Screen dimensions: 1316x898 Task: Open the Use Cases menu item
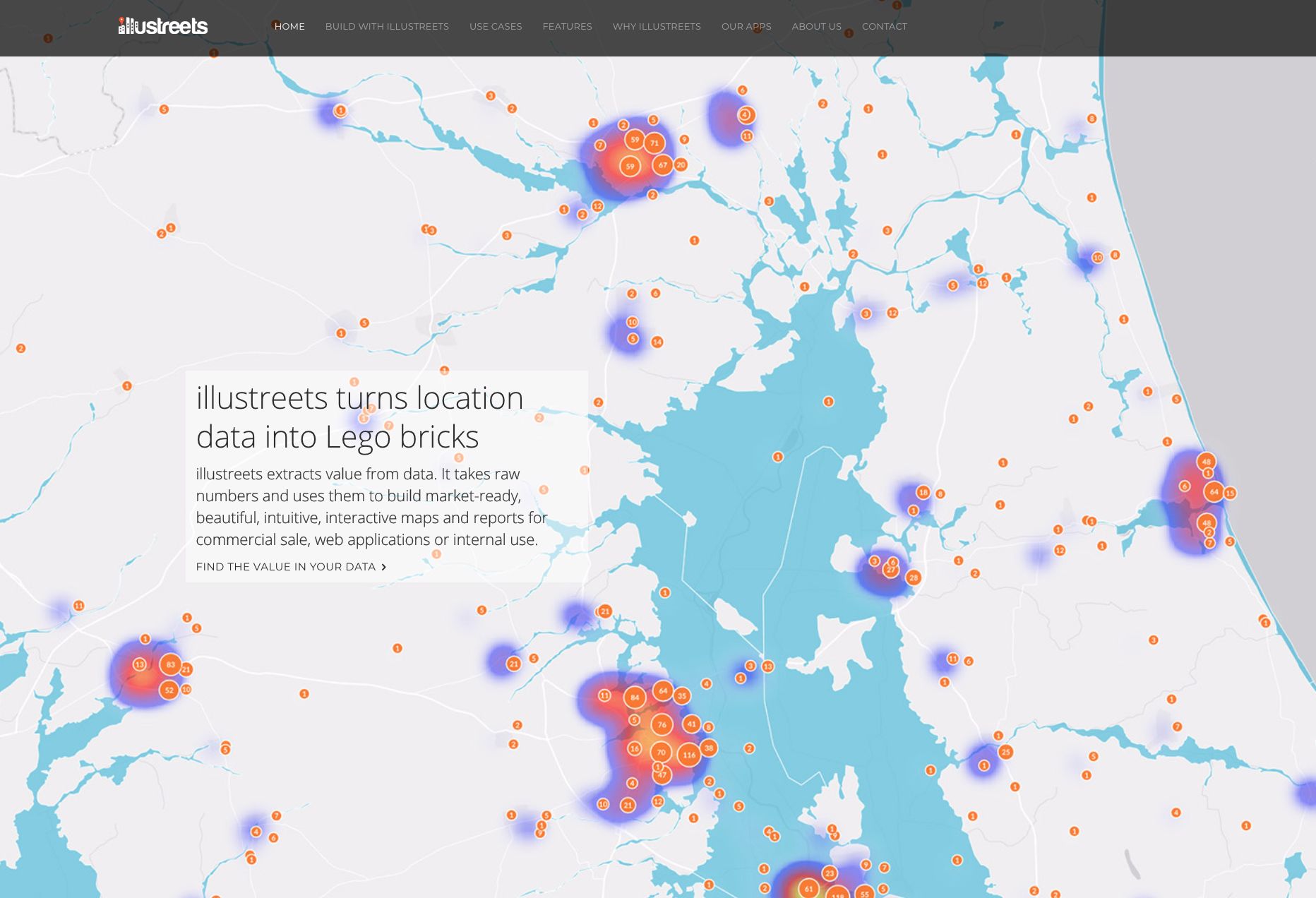pyautogui.click(x=496, y=26)
